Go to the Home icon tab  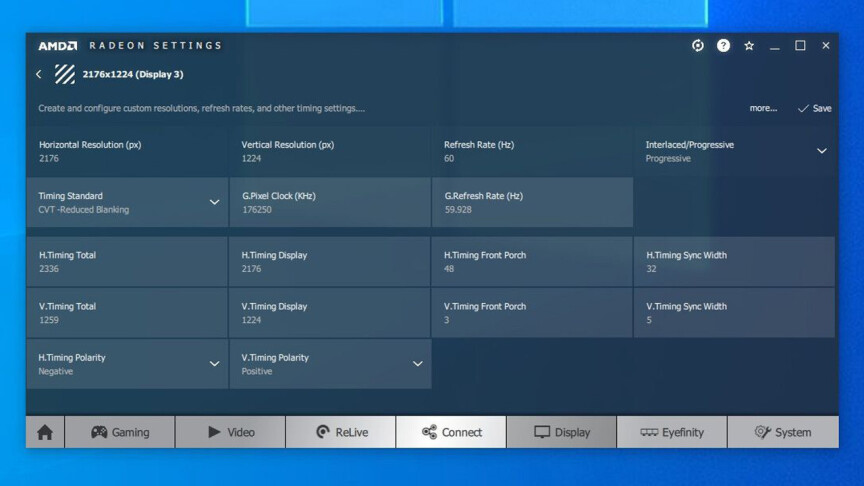(x=45, y=432)
